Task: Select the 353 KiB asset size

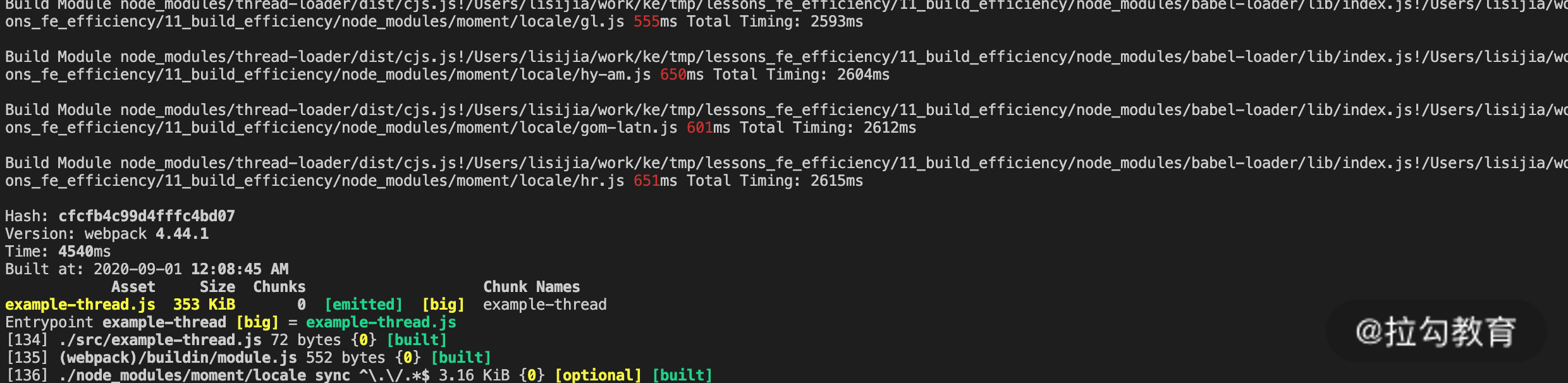Action: pos(204,305)
